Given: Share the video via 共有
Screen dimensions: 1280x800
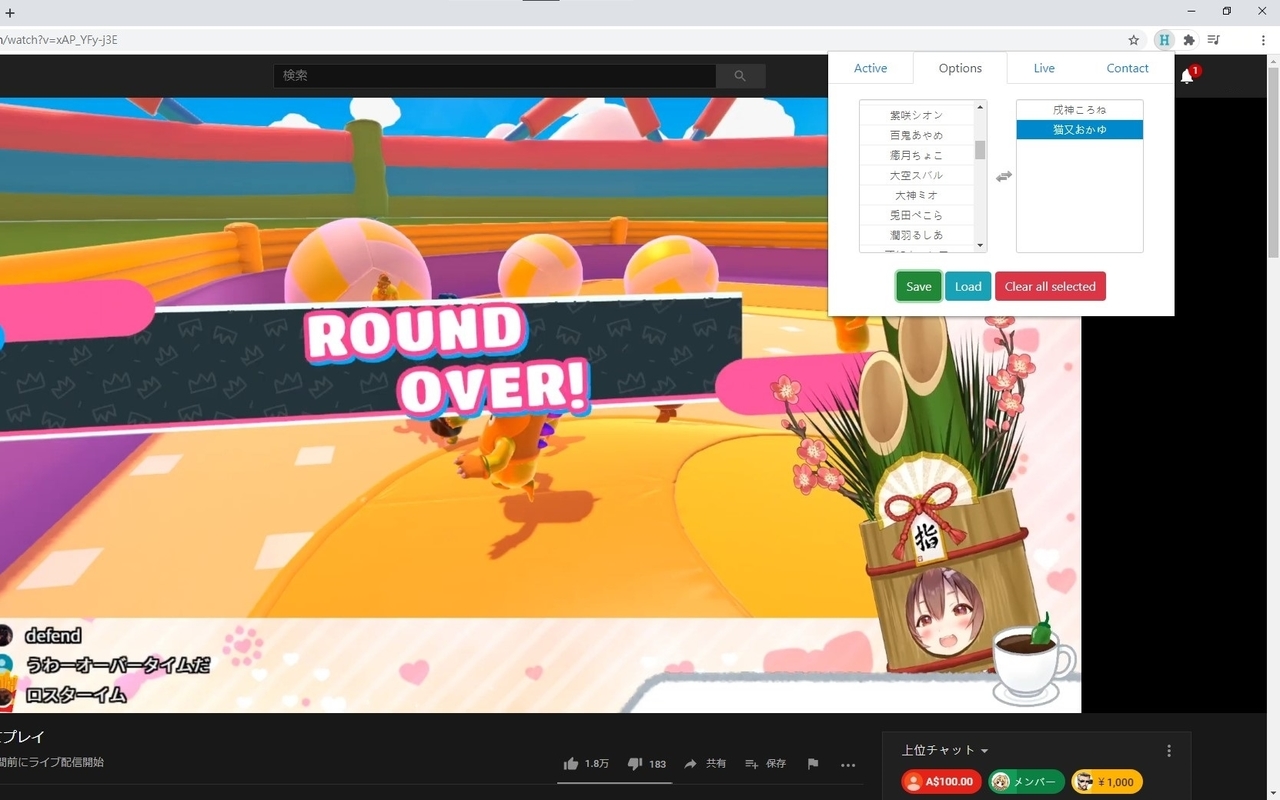Looking at the screenshot, I should coord(705,764).
